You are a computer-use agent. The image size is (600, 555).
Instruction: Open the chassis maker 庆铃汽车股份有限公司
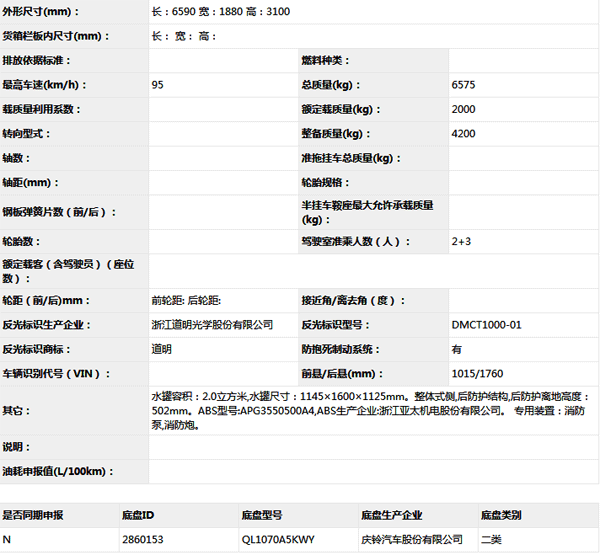point(412,540)
